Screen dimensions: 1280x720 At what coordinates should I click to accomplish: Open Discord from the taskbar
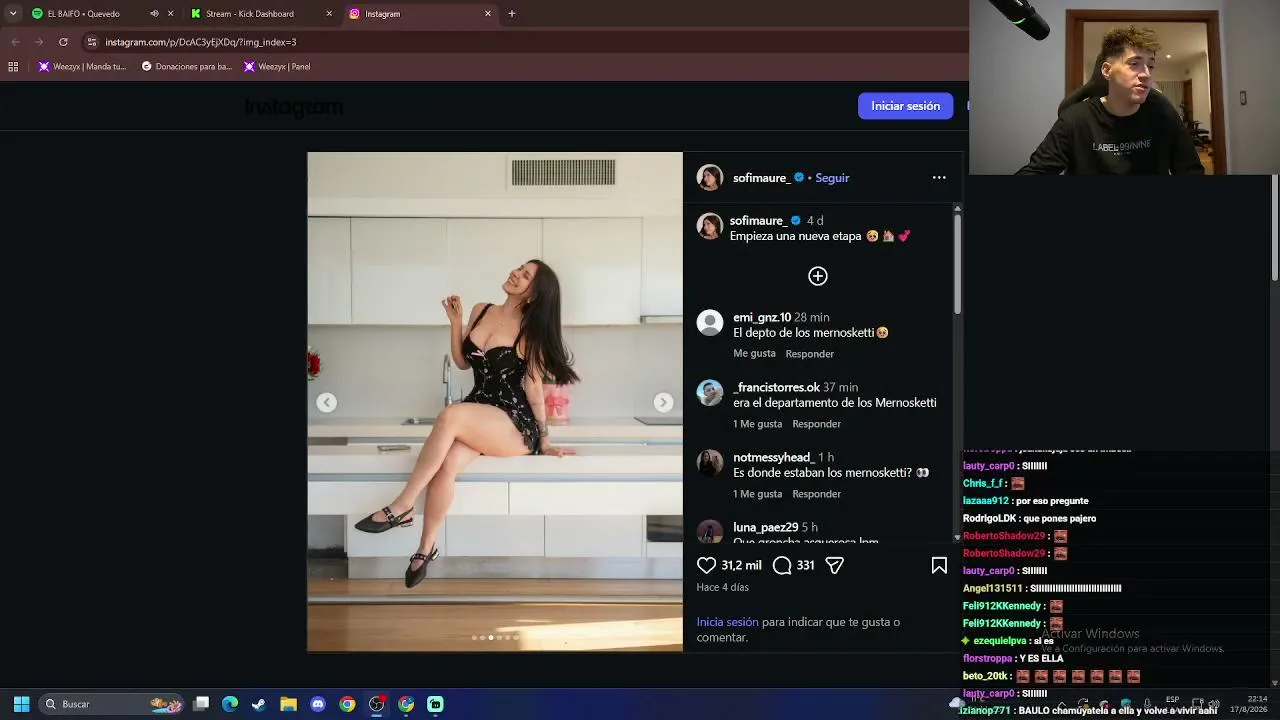click(x=318, y=704)
